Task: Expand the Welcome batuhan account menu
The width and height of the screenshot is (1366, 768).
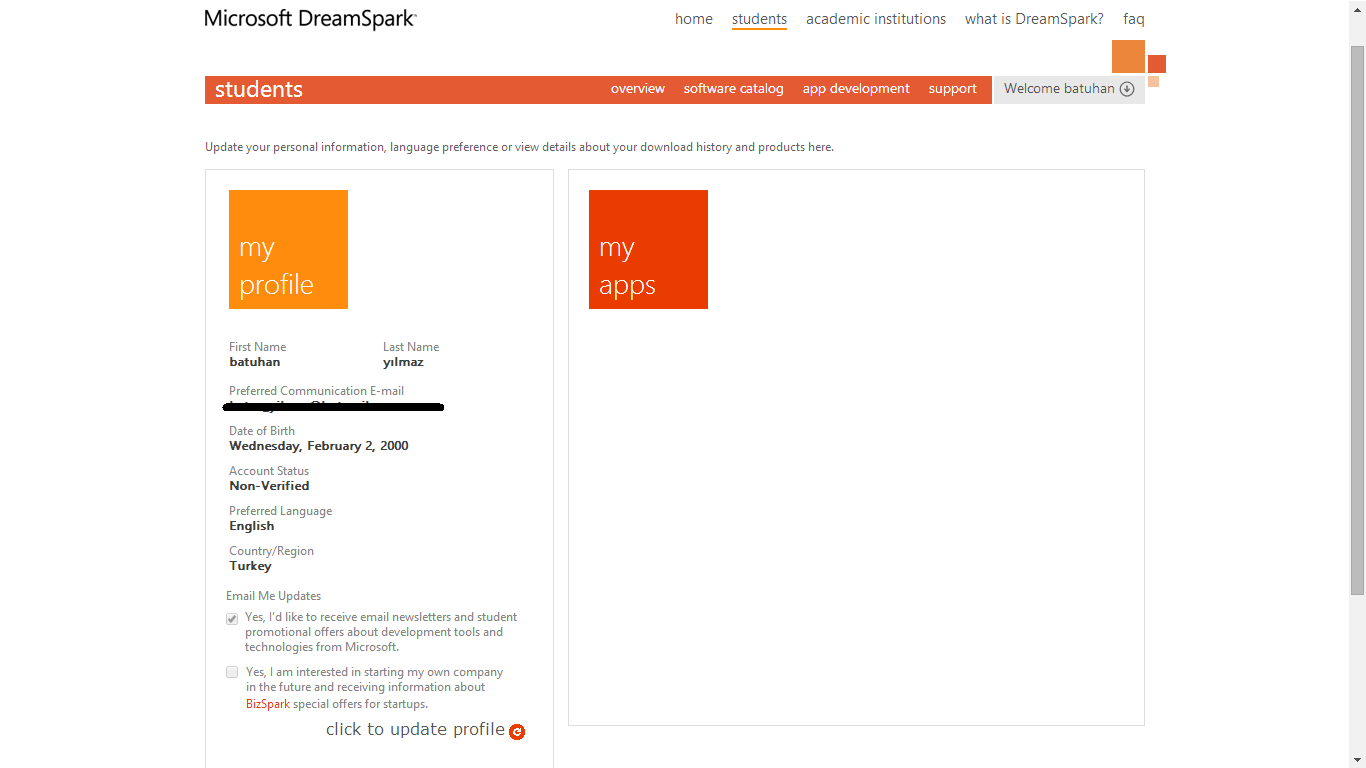Action: tap(1069, 89)
